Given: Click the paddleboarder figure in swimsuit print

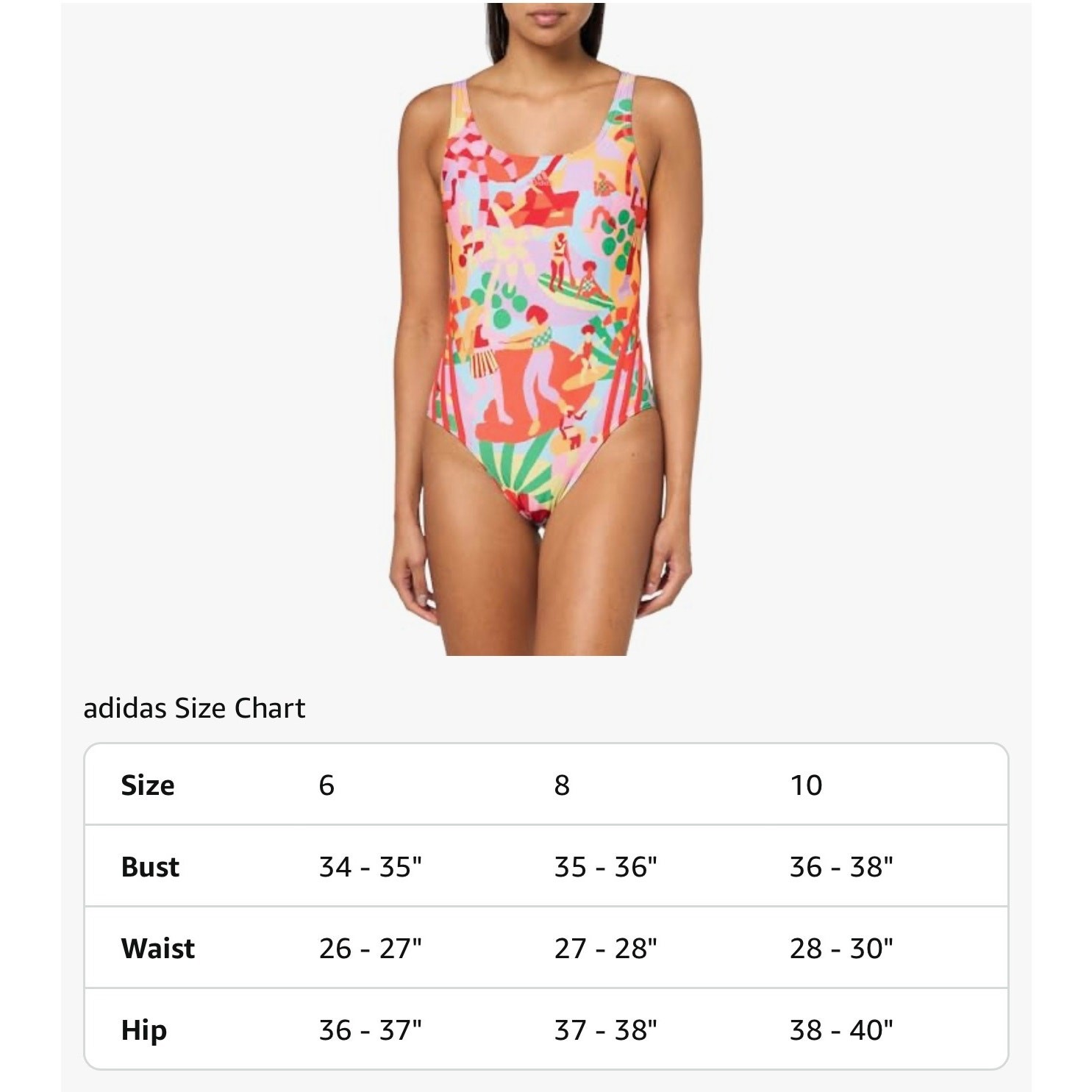Looking at the screenshot, I should [x=559, y=259].
